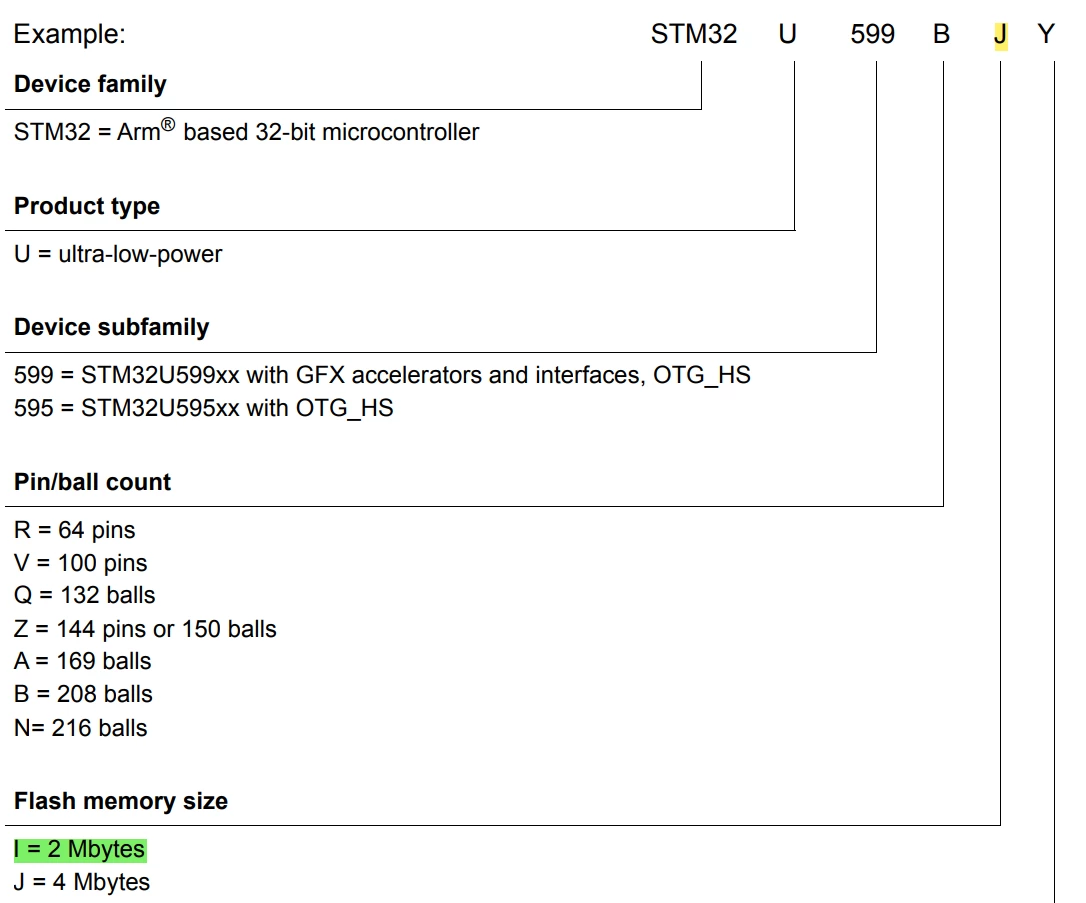Click the R = 64 pins entry

(x=74, y=530)
